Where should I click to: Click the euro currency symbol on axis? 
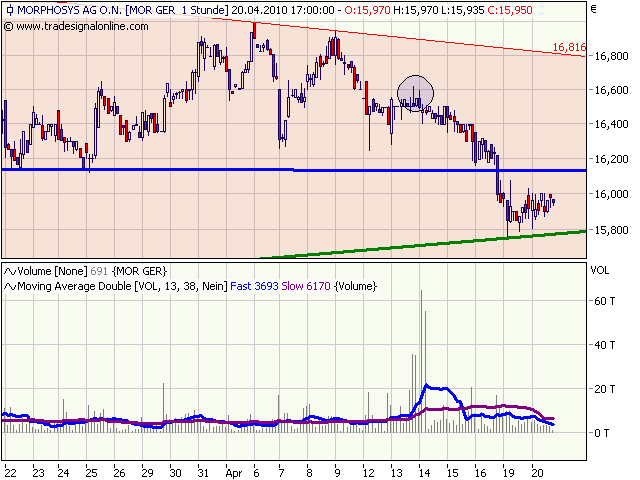[594, 9]
